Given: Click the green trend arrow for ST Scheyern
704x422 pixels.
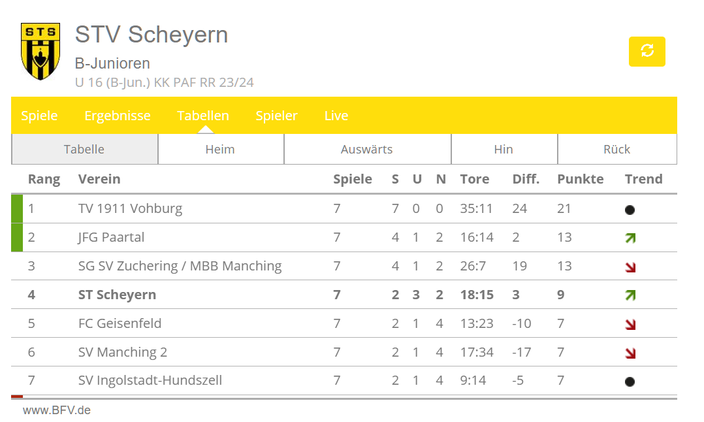Looking at the screenshot, I should point(630,295).
